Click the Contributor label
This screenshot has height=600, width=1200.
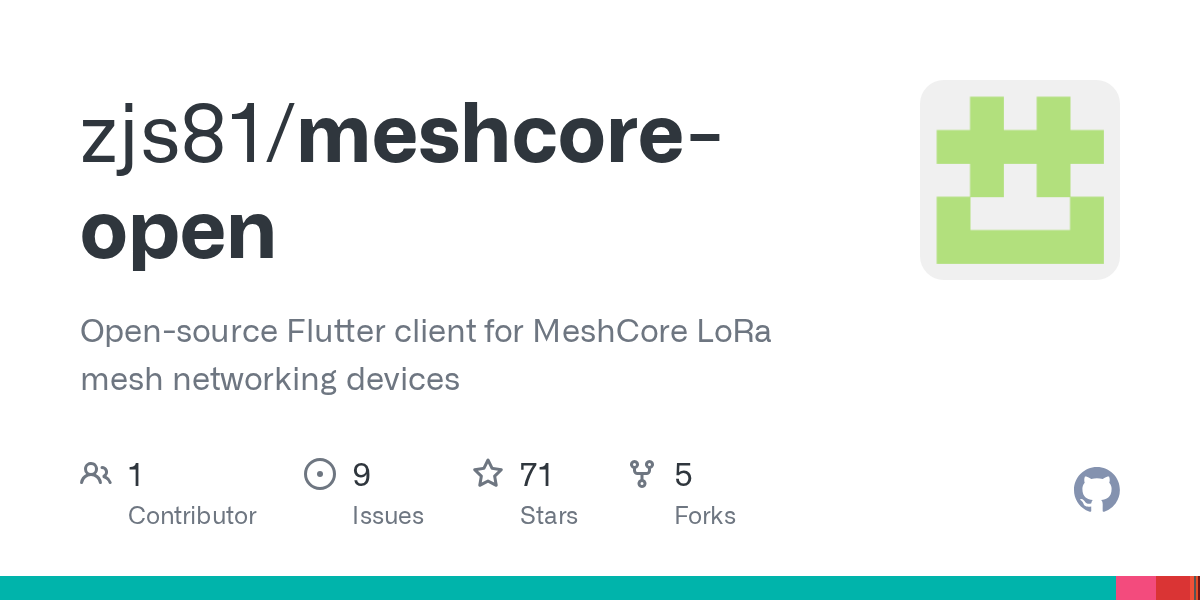[x=192, y=516]
